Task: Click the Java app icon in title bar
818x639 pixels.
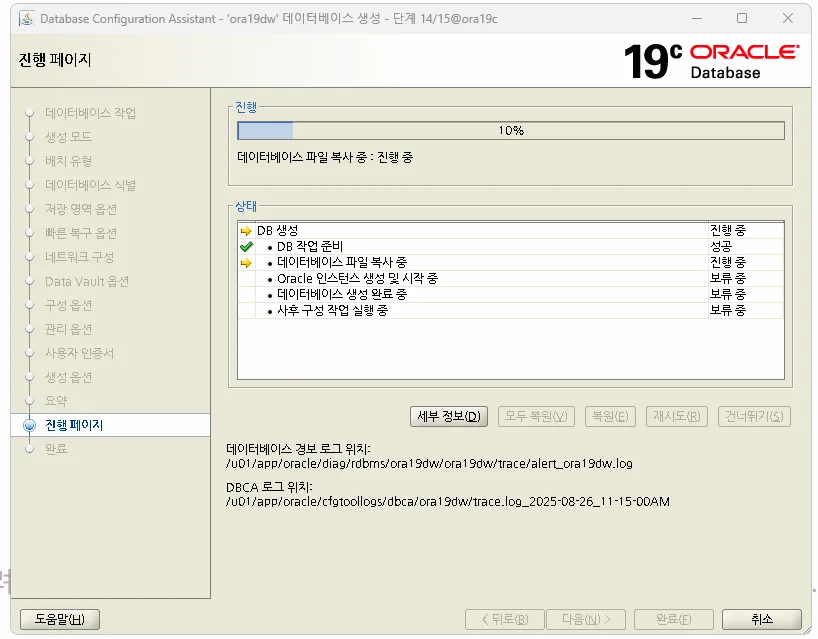Action: point(27,18)
